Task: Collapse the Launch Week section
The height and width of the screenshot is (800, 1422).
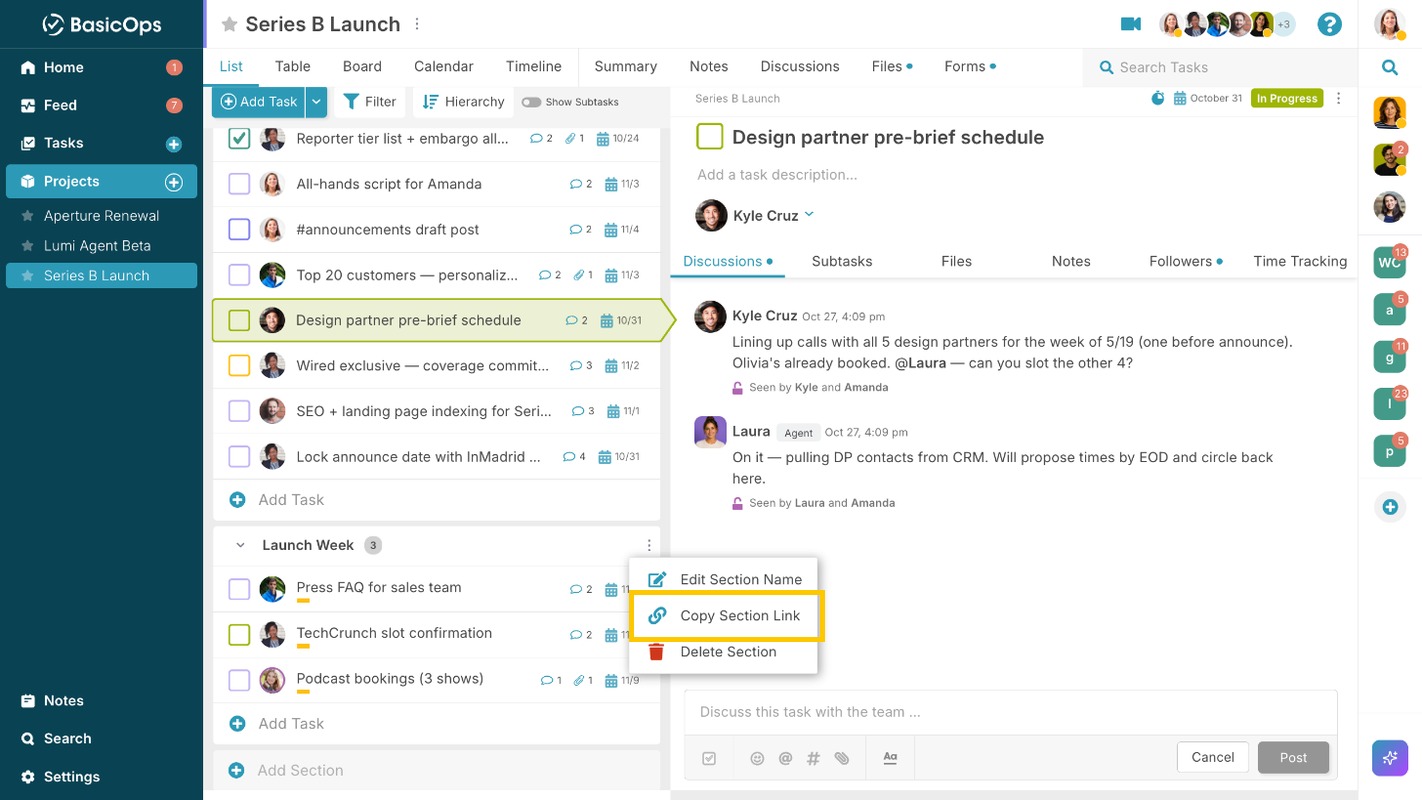Action: (x=240, y=546)
